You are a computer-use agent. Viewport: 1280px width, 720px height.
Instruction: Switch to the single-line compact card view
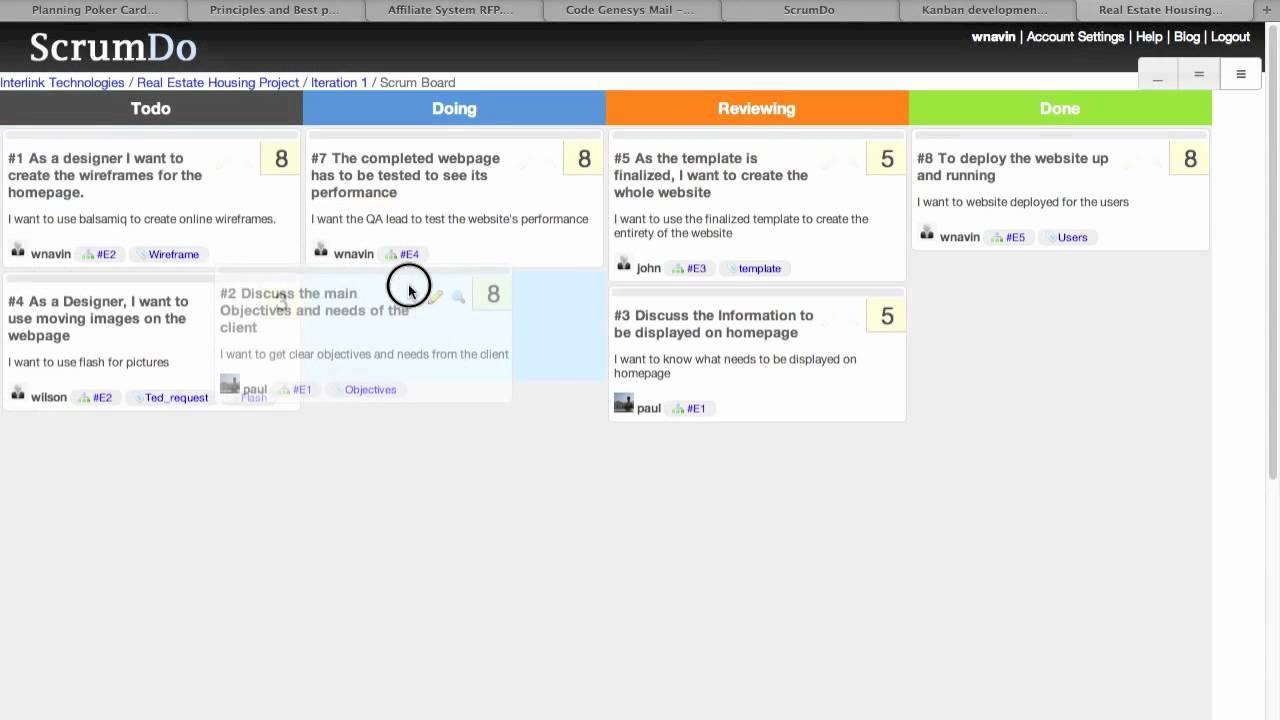pyautogui.click(x=1158, y=75)
